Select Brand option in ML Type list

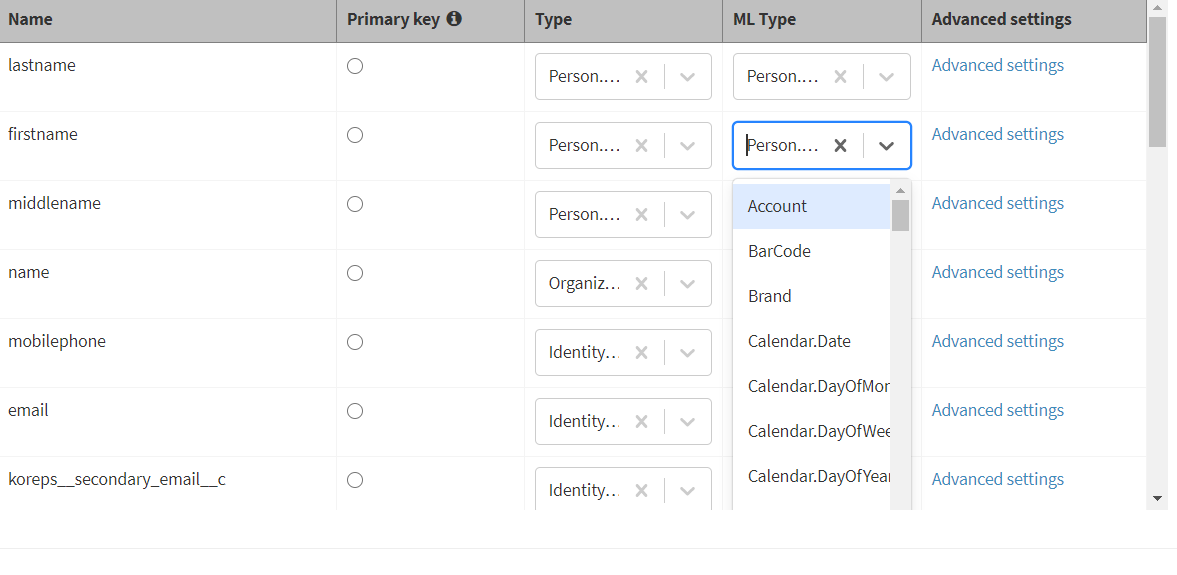tap(769, 296)
